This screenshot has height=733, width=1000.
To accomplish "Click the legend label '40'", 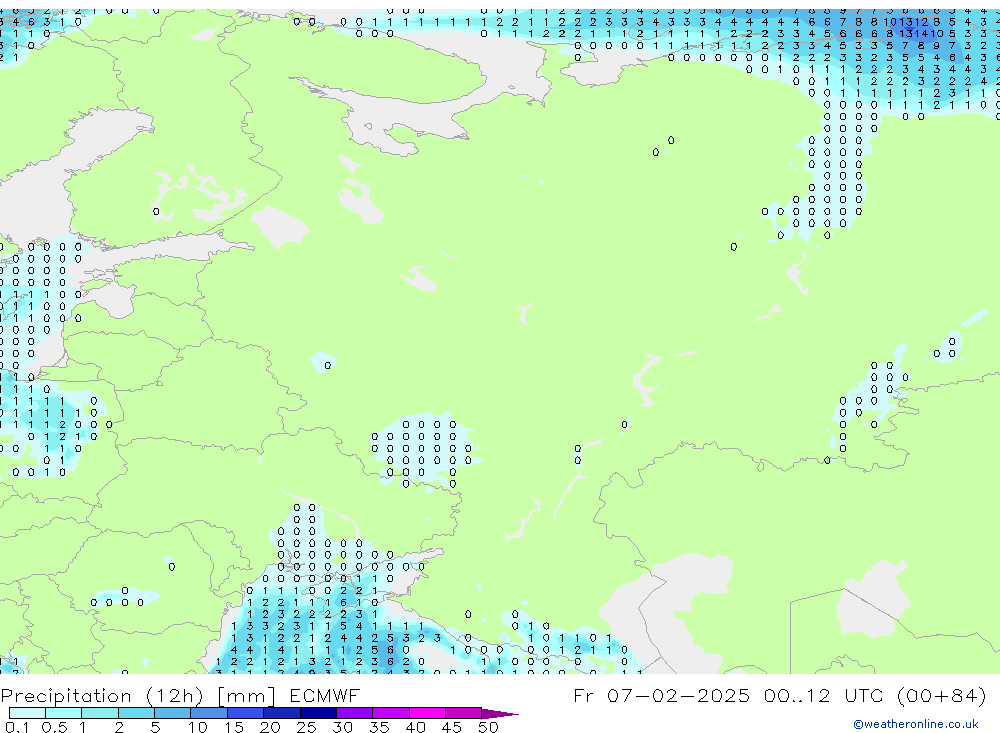I will coord(415,727).
